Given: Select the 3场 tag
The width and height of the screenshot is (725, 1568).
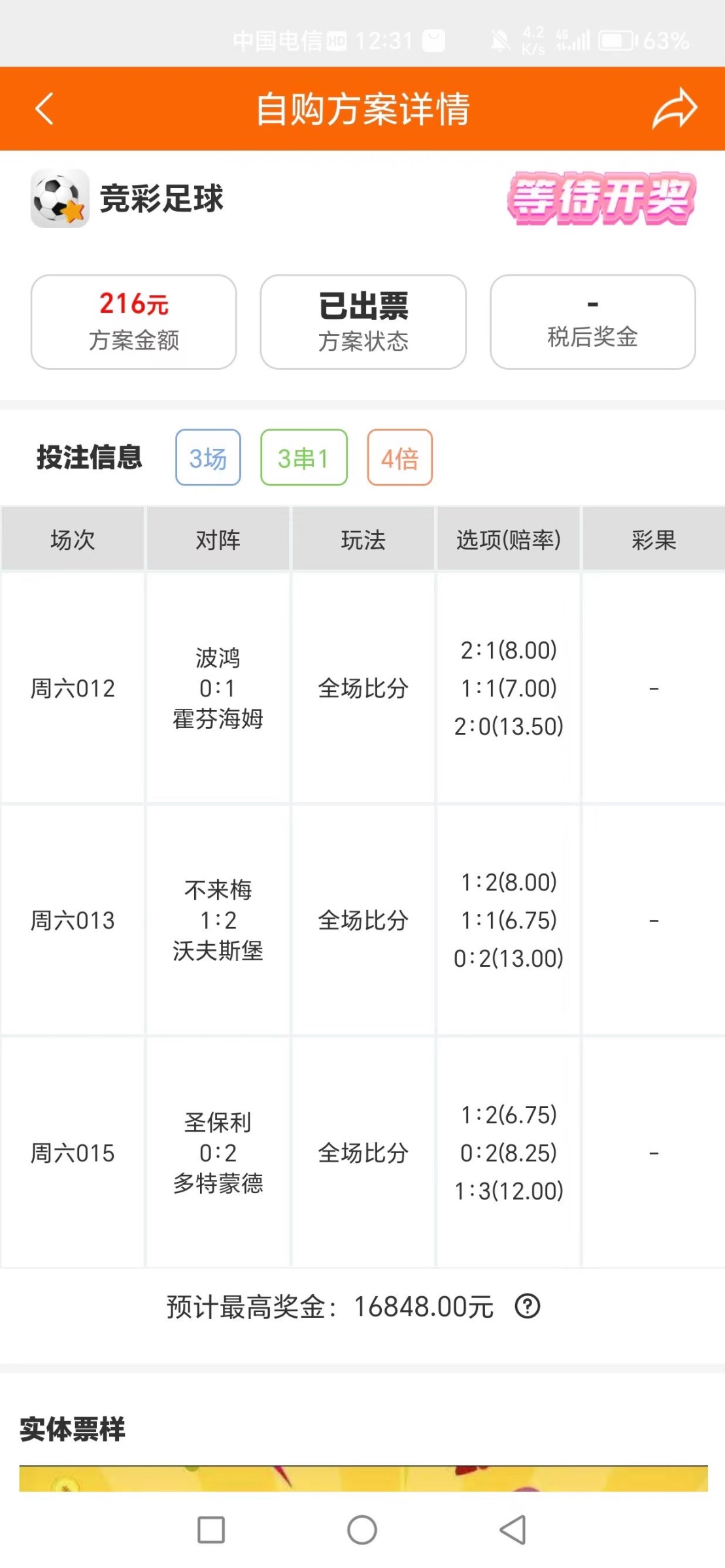Looking at the screenshot, I should (208, 458).
